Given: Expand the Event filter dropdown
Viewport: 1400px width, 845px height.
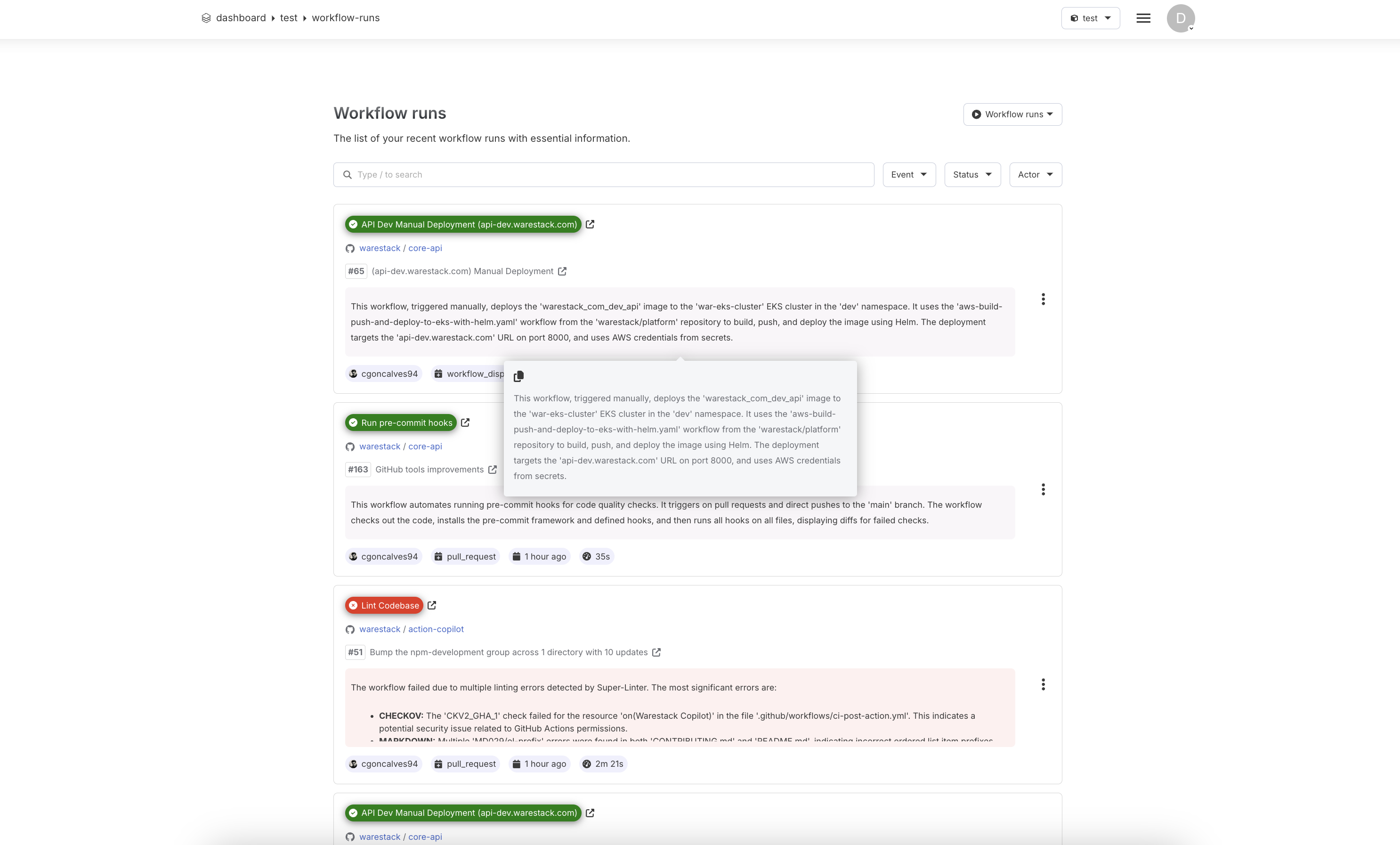Looking at the screenshot, I should click(908, 174).
